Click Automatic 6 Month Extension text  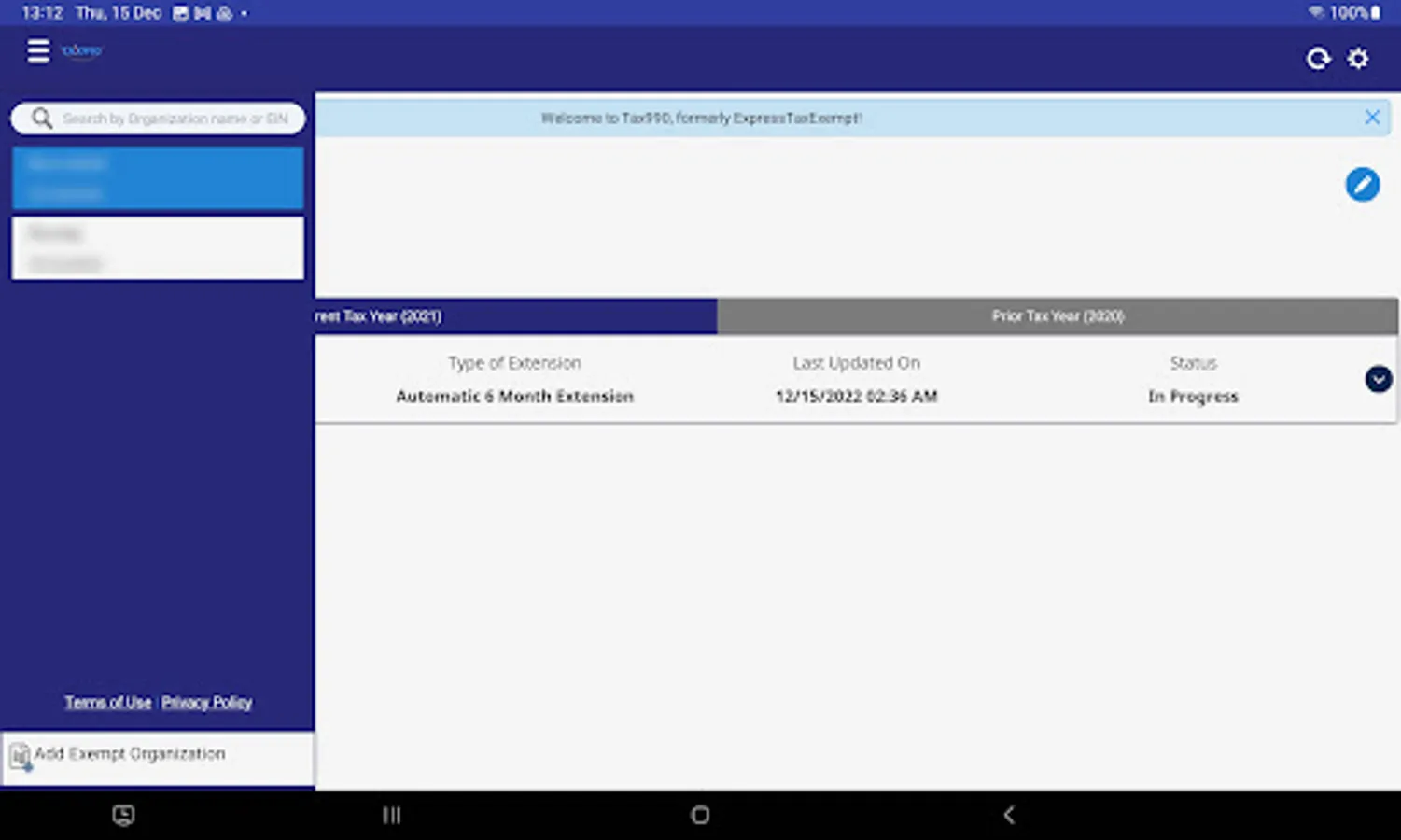(514, 397)
